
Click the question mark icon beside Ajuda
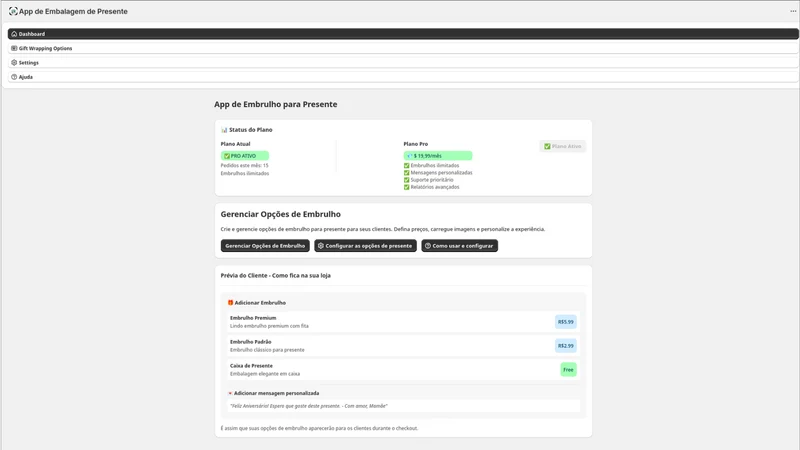[14, 77]
